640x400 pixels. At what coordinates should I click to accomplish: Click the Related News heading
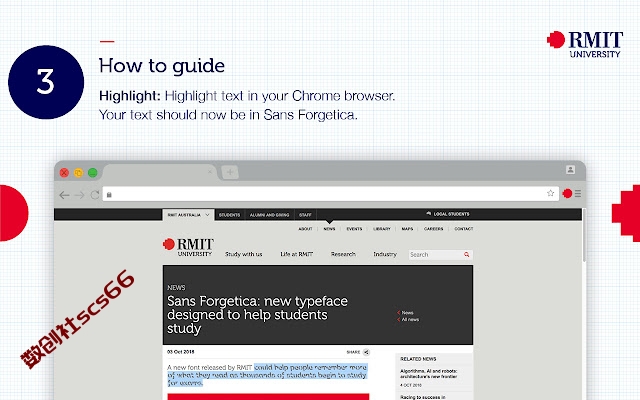point(418,359)
